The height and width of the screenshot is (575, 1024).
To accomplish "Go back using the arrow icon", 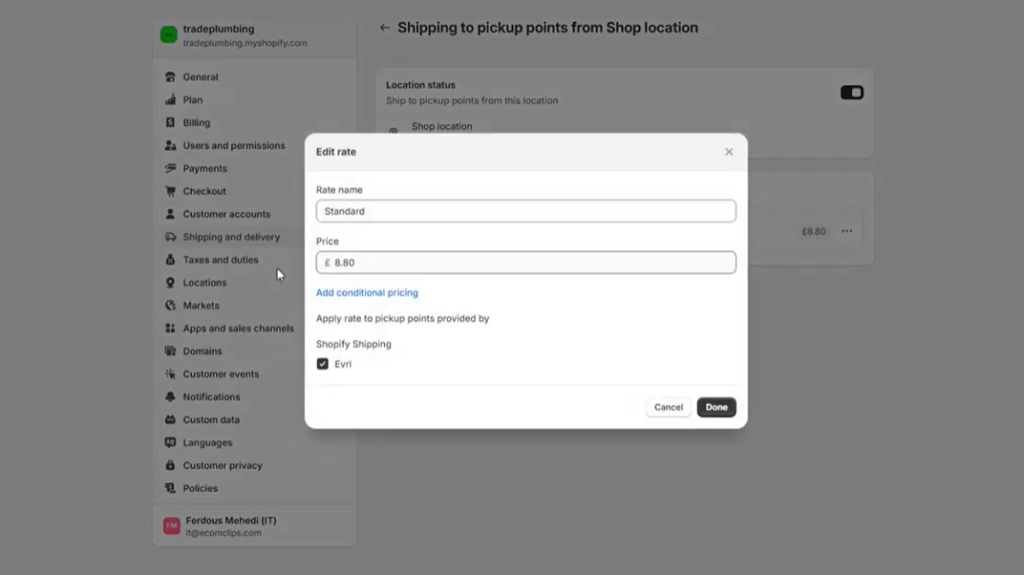I will [x=385, y=27].
